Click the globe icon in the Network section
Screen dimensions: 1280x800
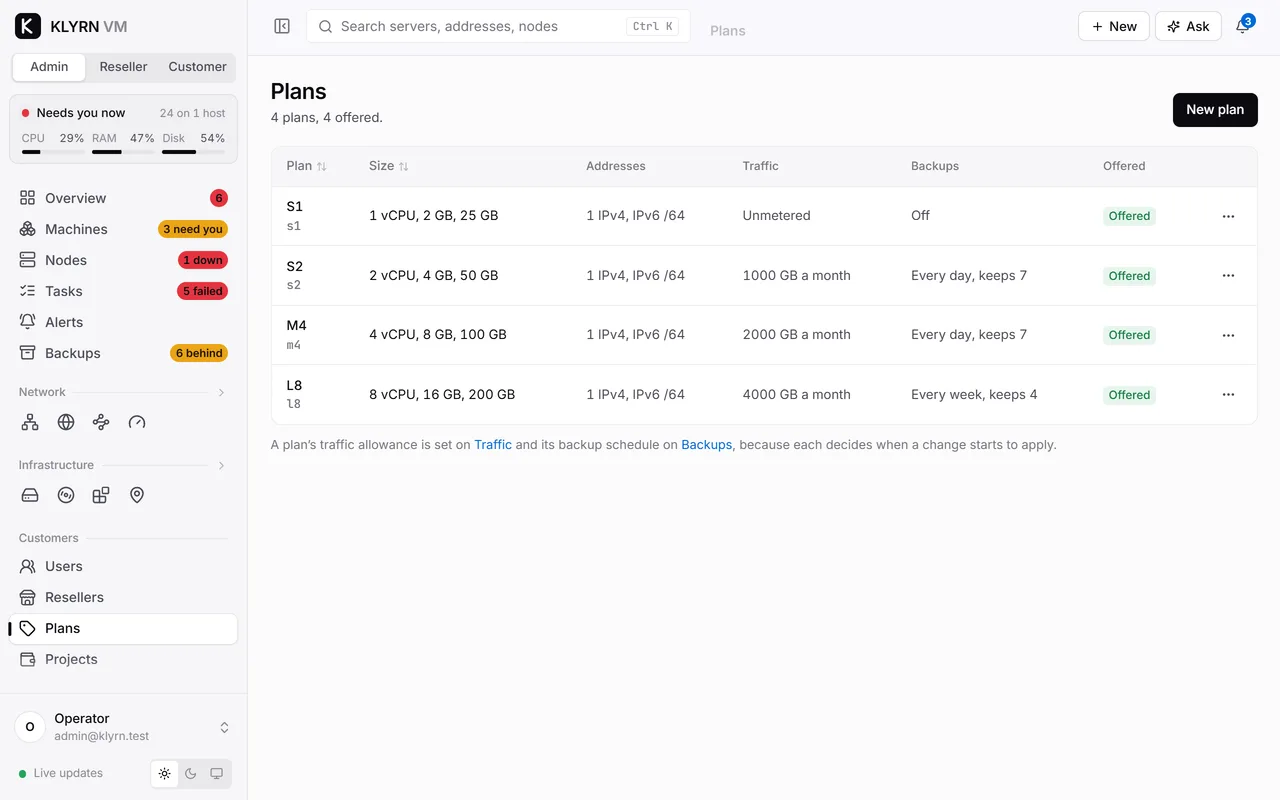(x=66, y=422)
